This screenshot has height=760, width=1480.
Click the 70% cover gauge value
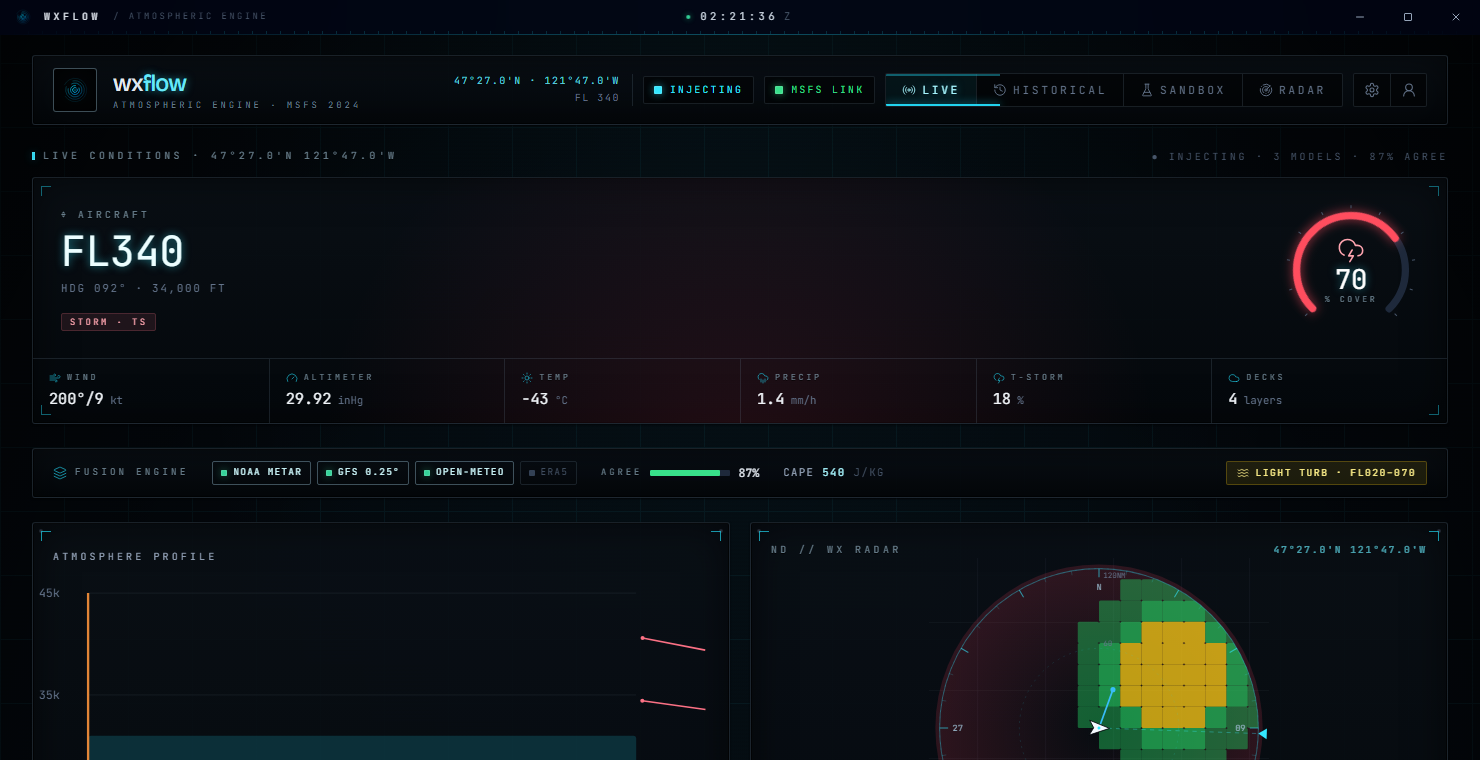(x=1351, y=280)
